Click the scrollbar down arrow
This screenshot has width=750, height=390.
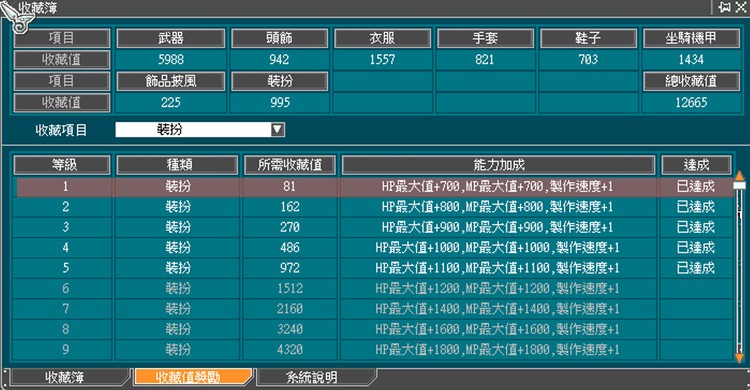739,357
